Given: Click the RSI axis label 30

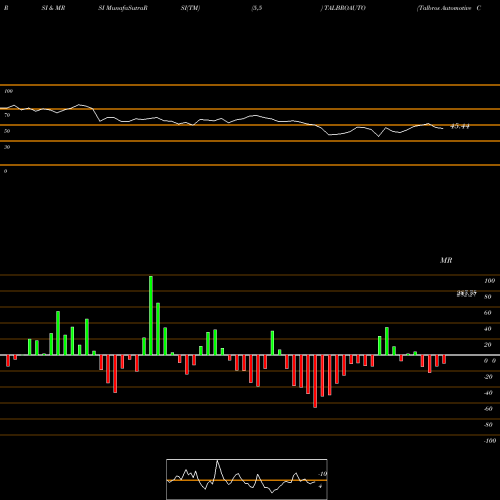Looking at the screenshot, I should [x=7, y=147].
